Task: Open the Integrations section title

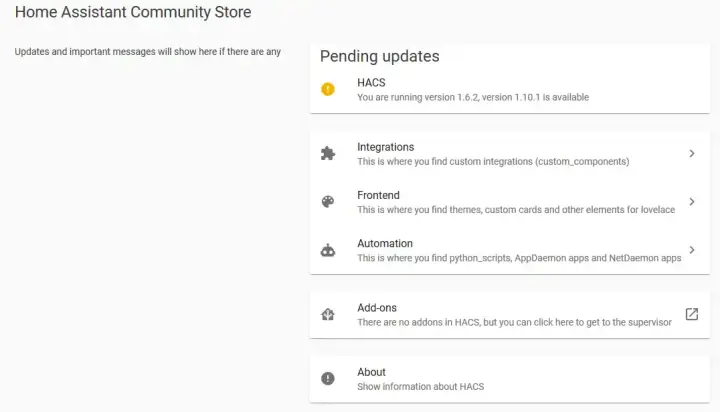Action: [385, 147]
